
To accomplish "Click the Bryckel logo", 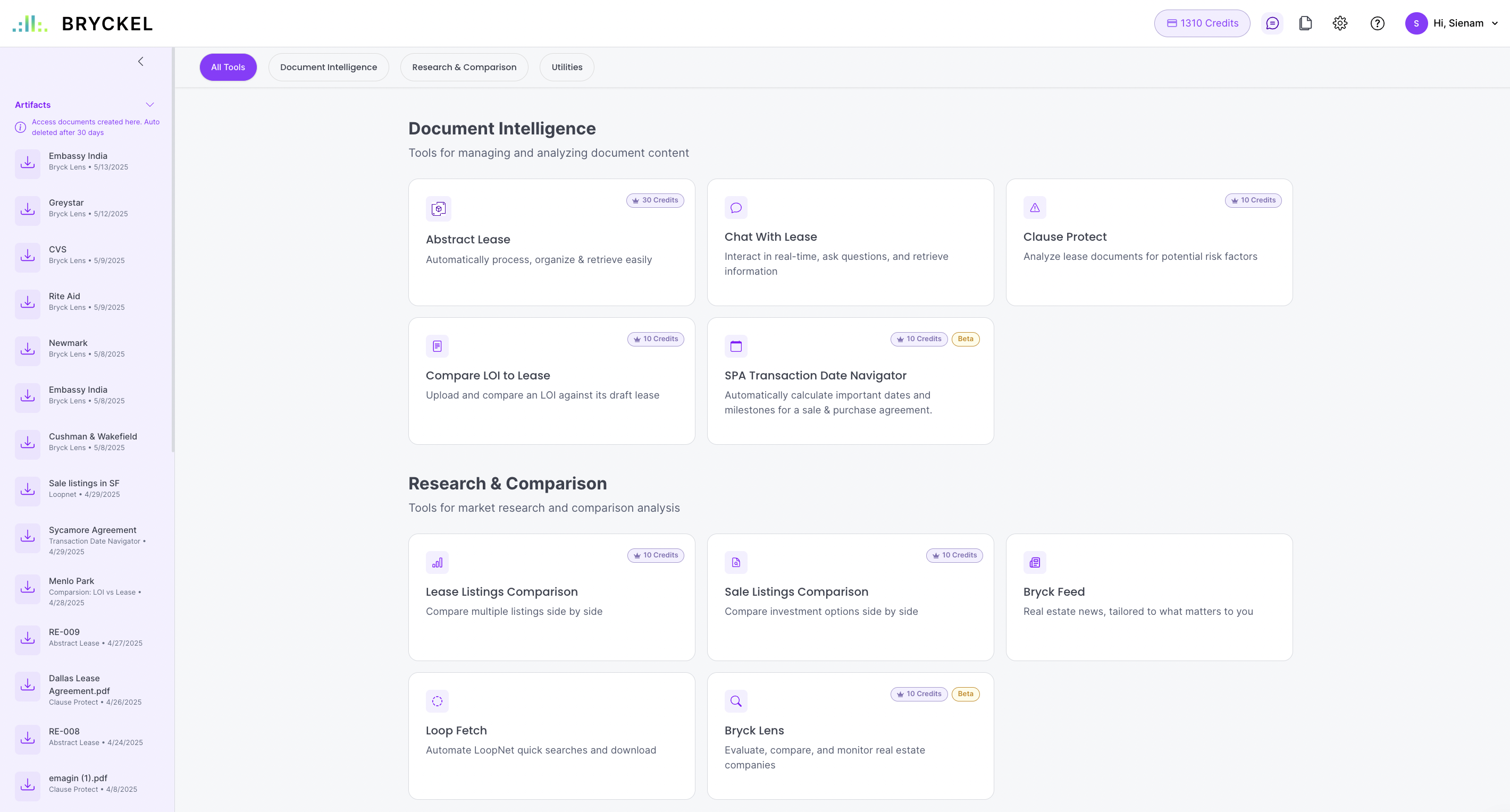I will coord(82,23).
